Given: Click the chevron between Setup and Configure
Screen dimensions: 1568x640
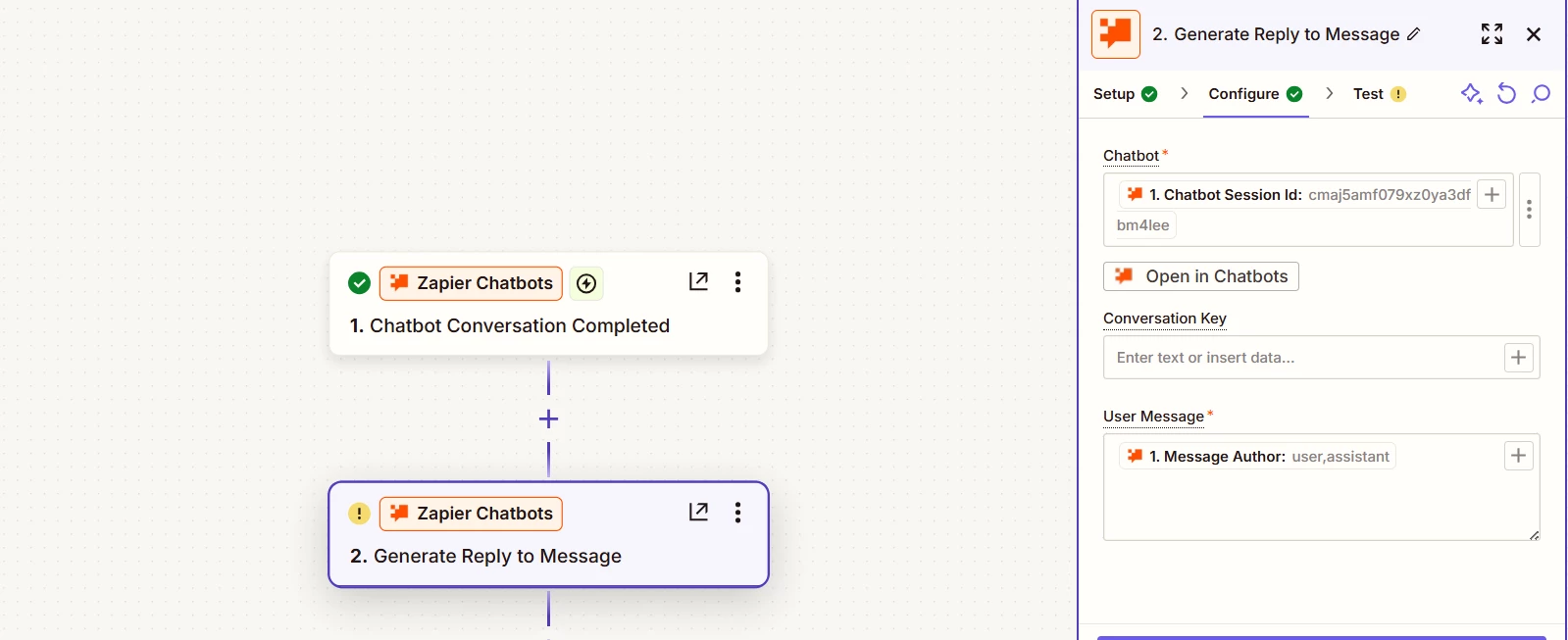Looking at the screenshot, I should 1185,93.
